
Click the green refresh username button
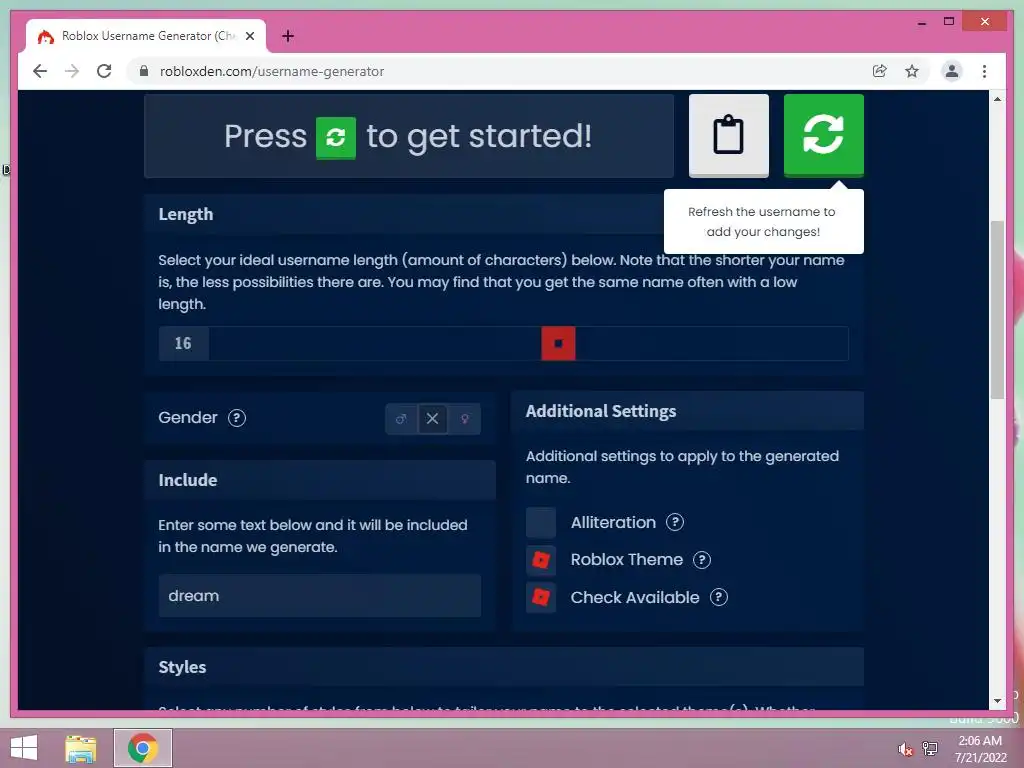(x=824, y=135)
